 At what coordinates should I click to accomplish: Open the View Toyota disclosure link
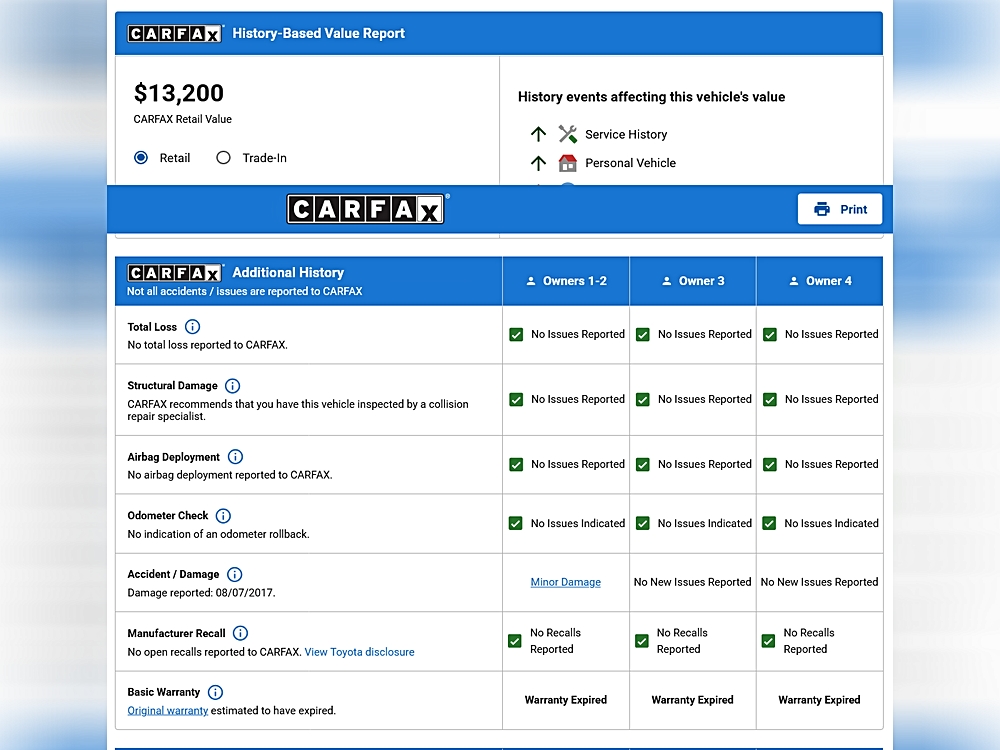tap(359, 652)
